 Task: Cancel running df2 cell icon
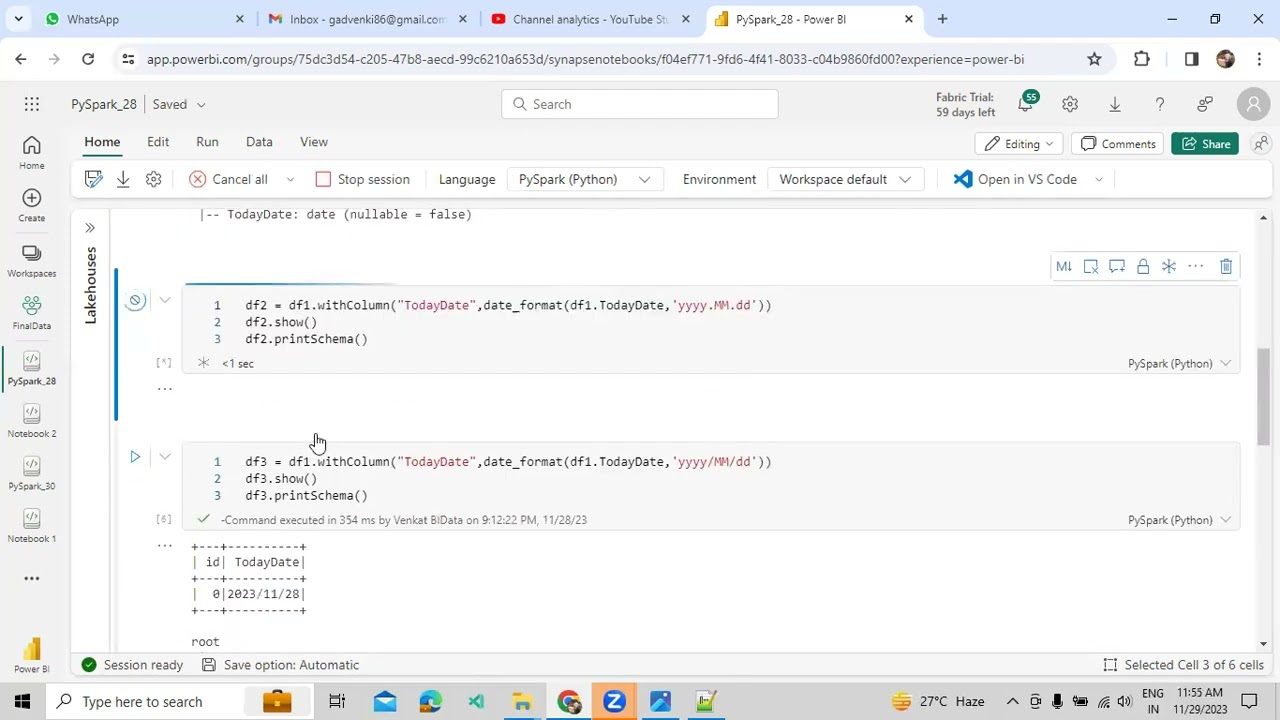(x=135, y=300)
